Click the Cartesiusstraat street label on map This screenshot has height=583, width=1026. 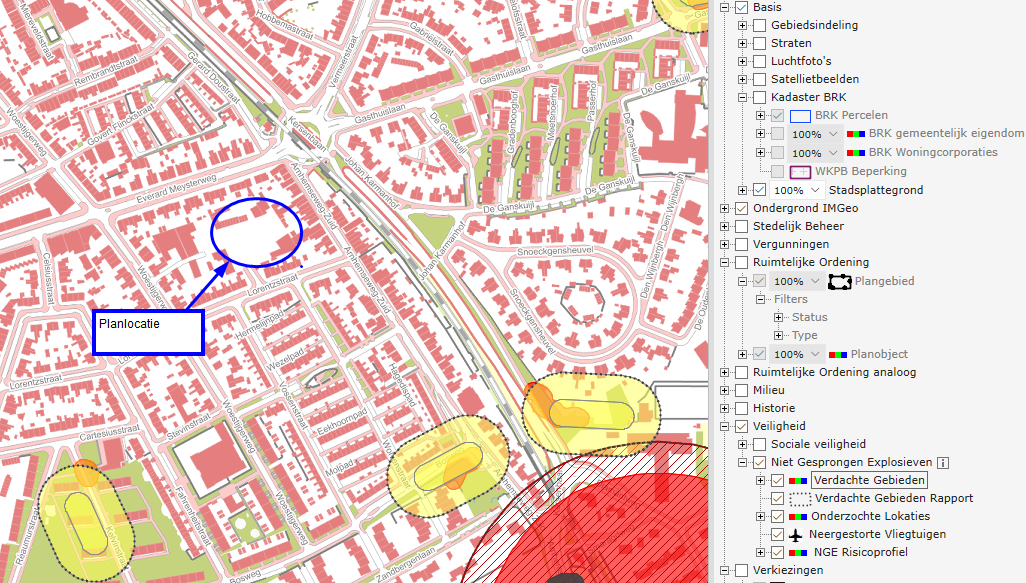pos(110,433)
